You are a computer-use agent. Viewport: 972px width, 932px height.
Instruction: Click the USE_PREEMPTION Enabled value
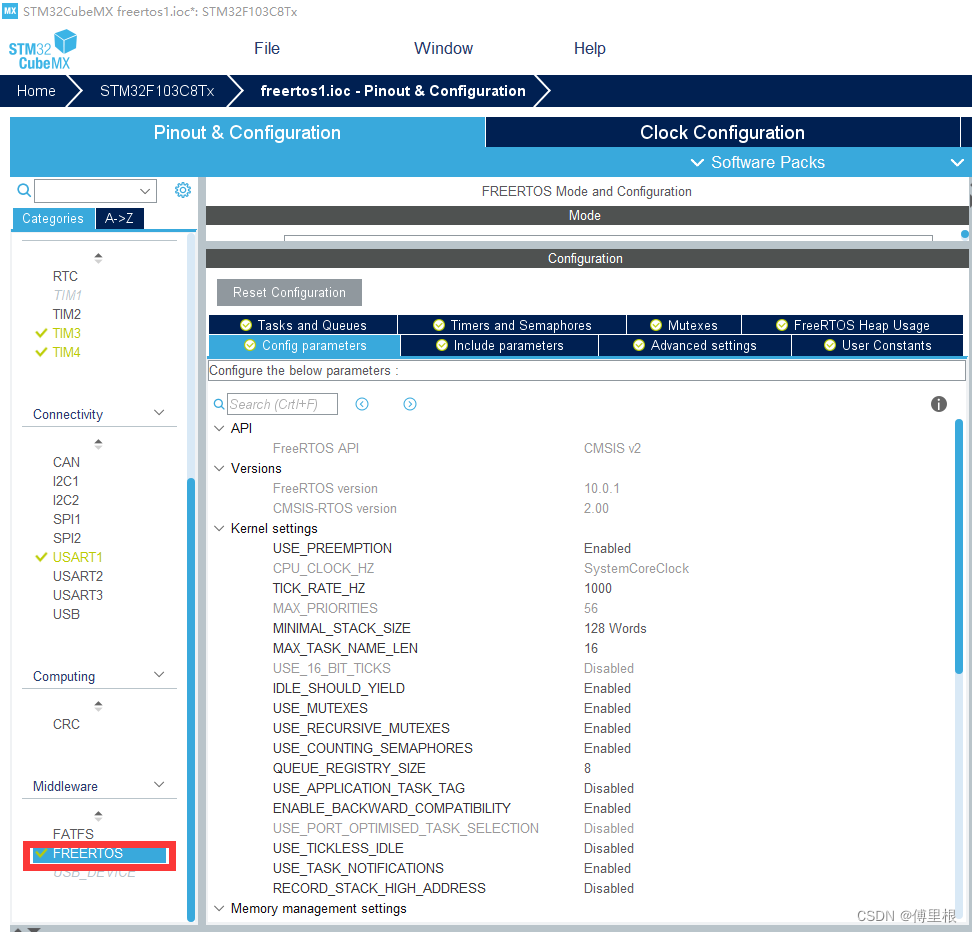point(607,548)
